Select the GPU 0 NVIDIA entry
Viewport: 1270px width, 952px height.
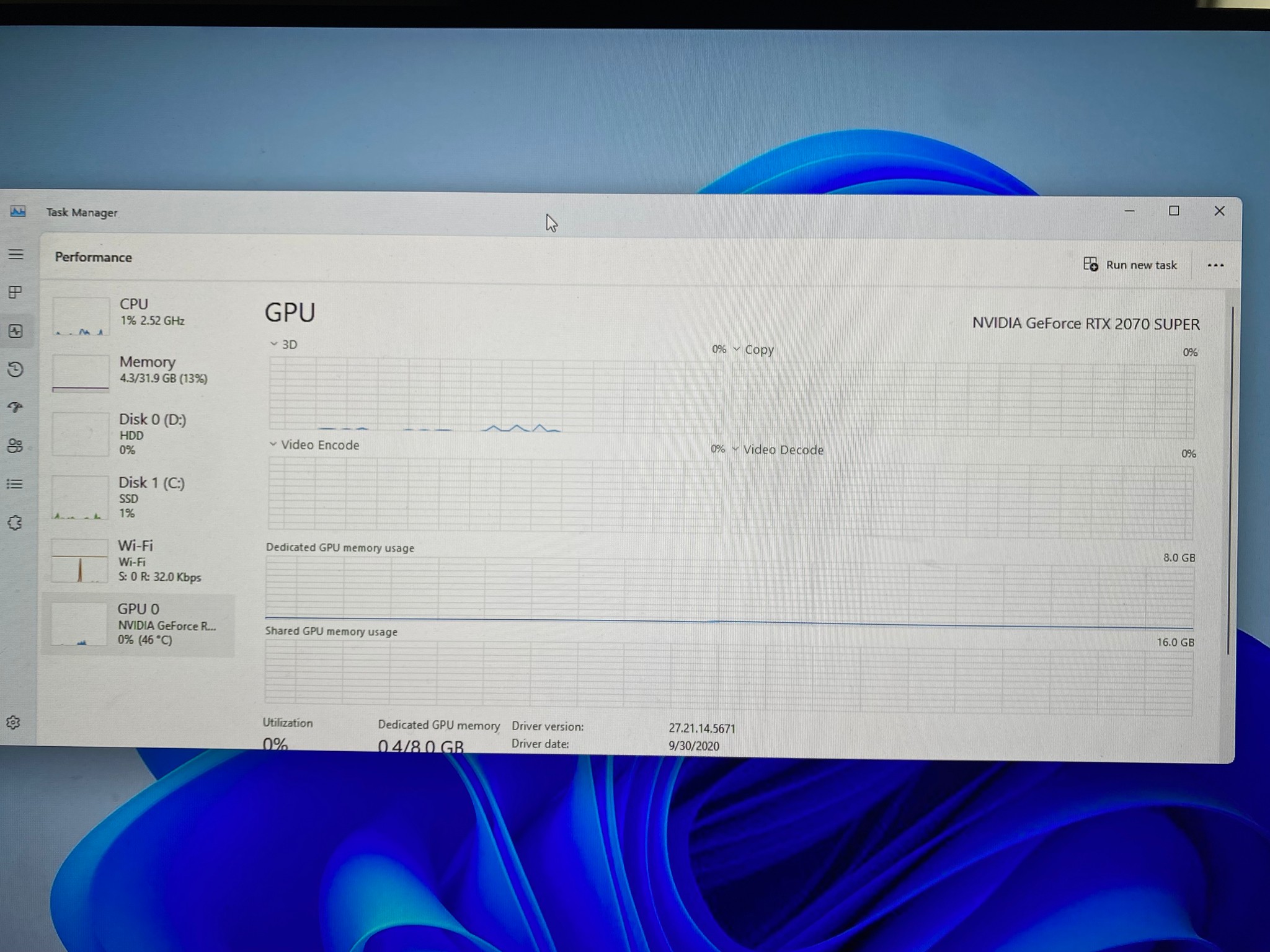(139, 625)
